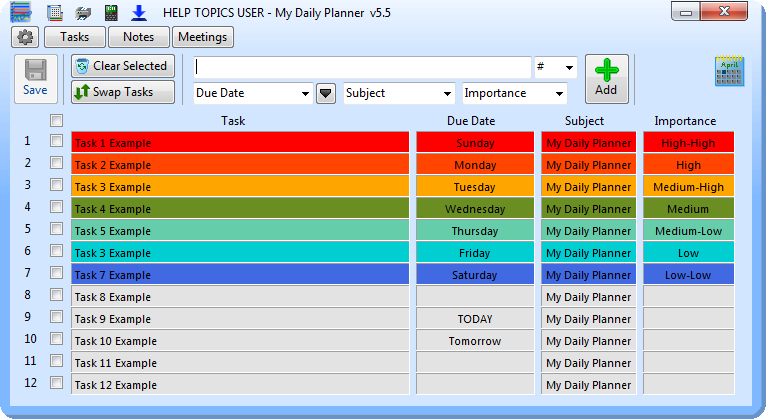Screen dimensions: 766x419
Task: Click the My Daily Planner app logo icon
Action: (21, 12)
